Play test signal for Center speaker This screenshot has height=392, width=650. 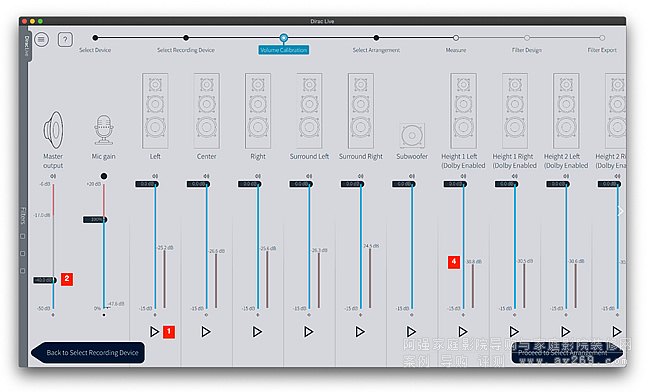pyautogui.click(x=206, y=332)
